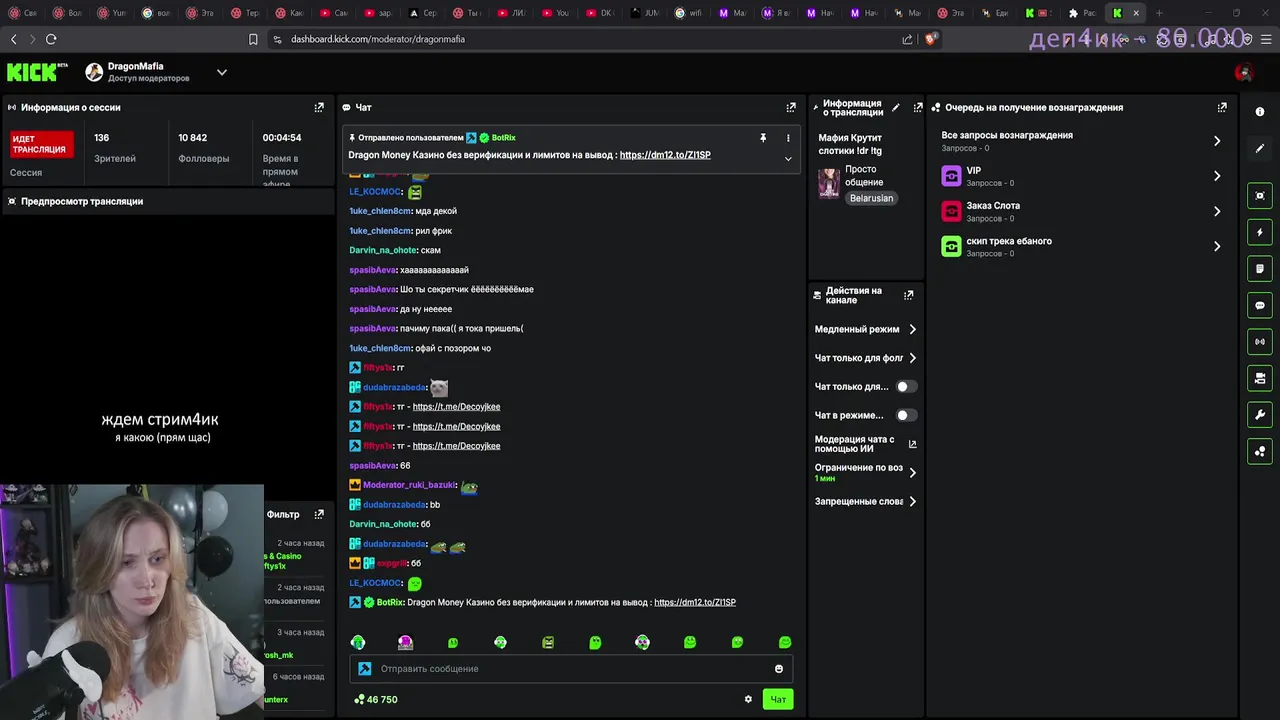The width and height of the screenshot is (1280, 720).
Task: Pop out the rewards queue panel
Action: pos(1222,107)
